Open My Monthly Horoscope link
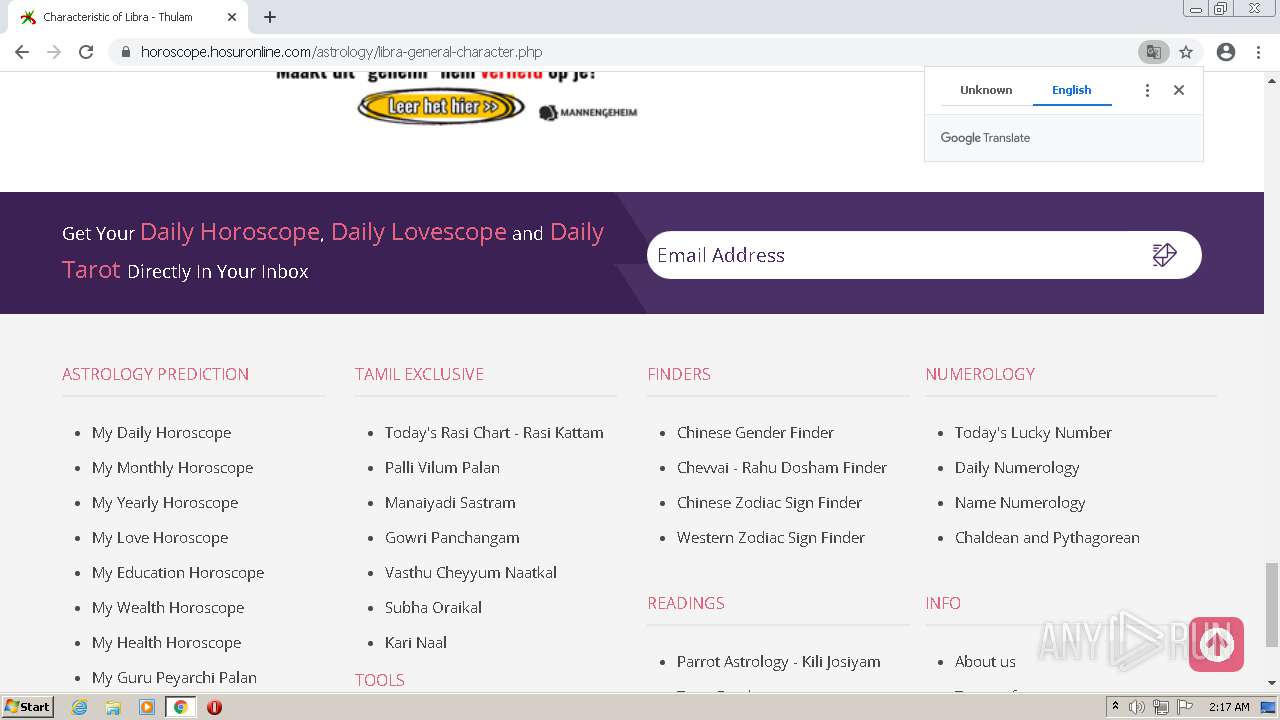Screen dimensions: 1280x720 click(172, 468)
